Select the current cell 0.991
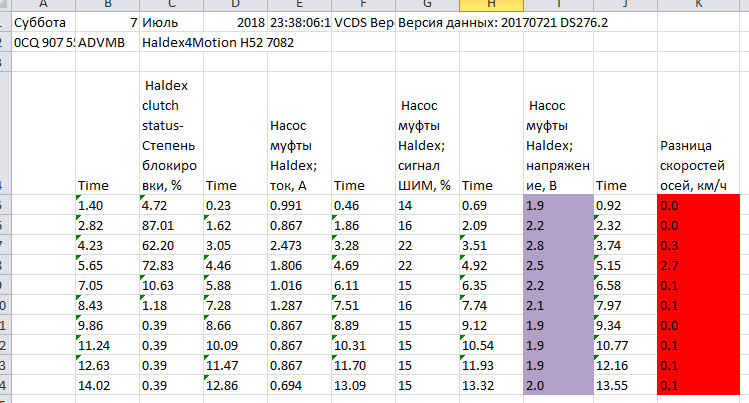The height and width of the screenshot is (403, 749). point(300,205)
